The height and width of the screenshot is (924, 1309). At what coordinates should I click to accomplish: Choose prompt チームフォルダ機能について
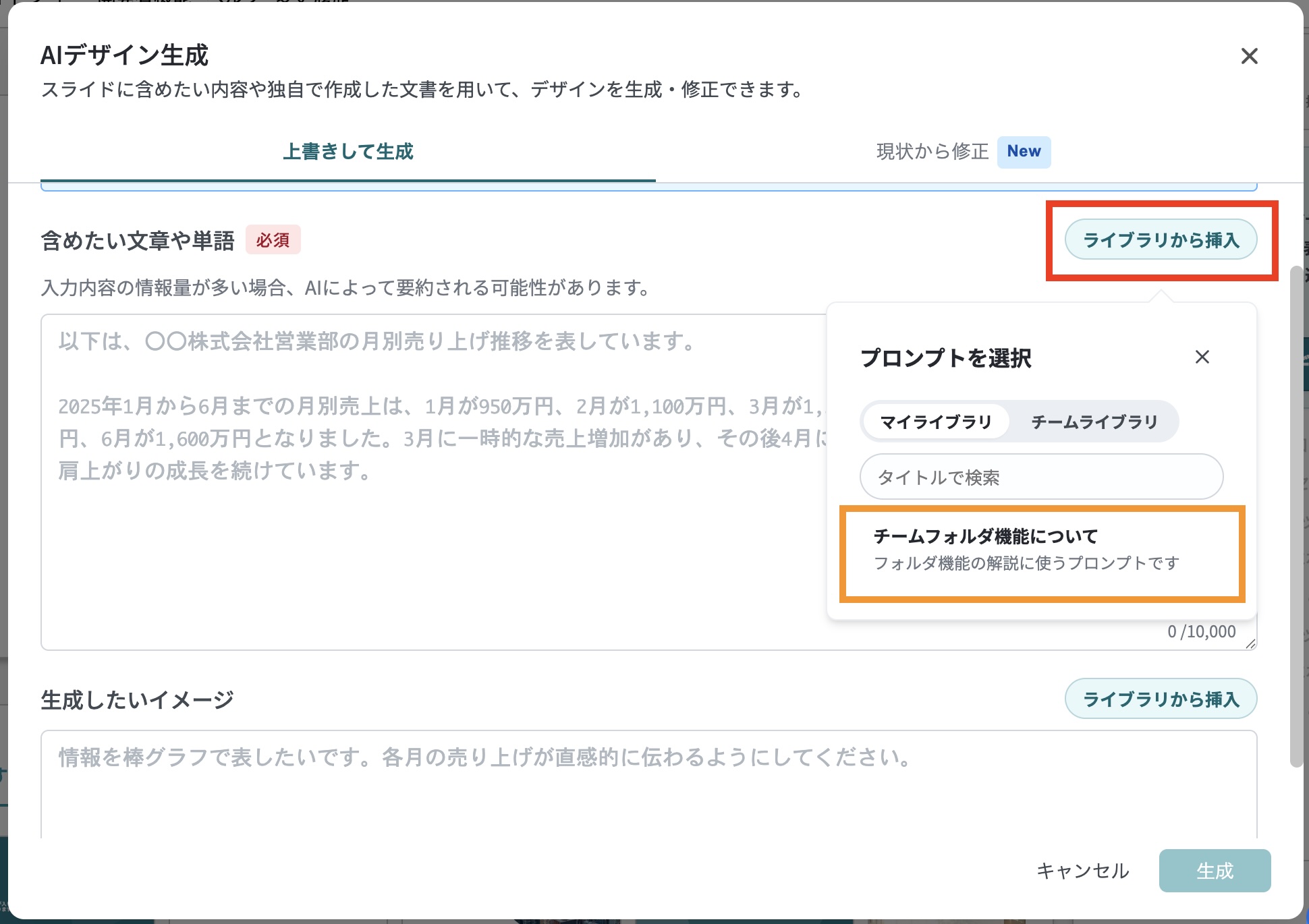1042,550
